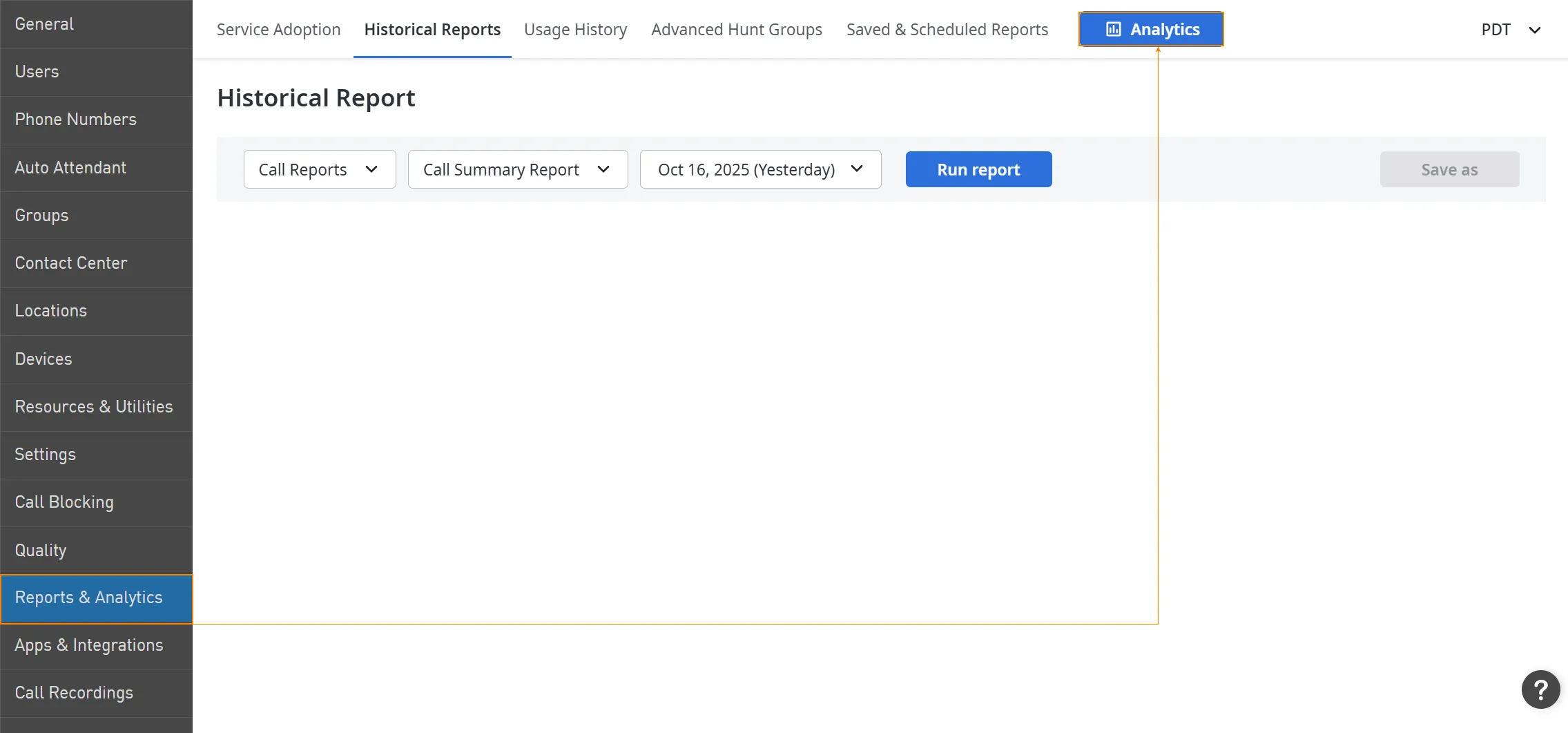Open Phone Numbers in the sidebar
The height and width of the screenshot is (733, 1568).
click(96, 120)
